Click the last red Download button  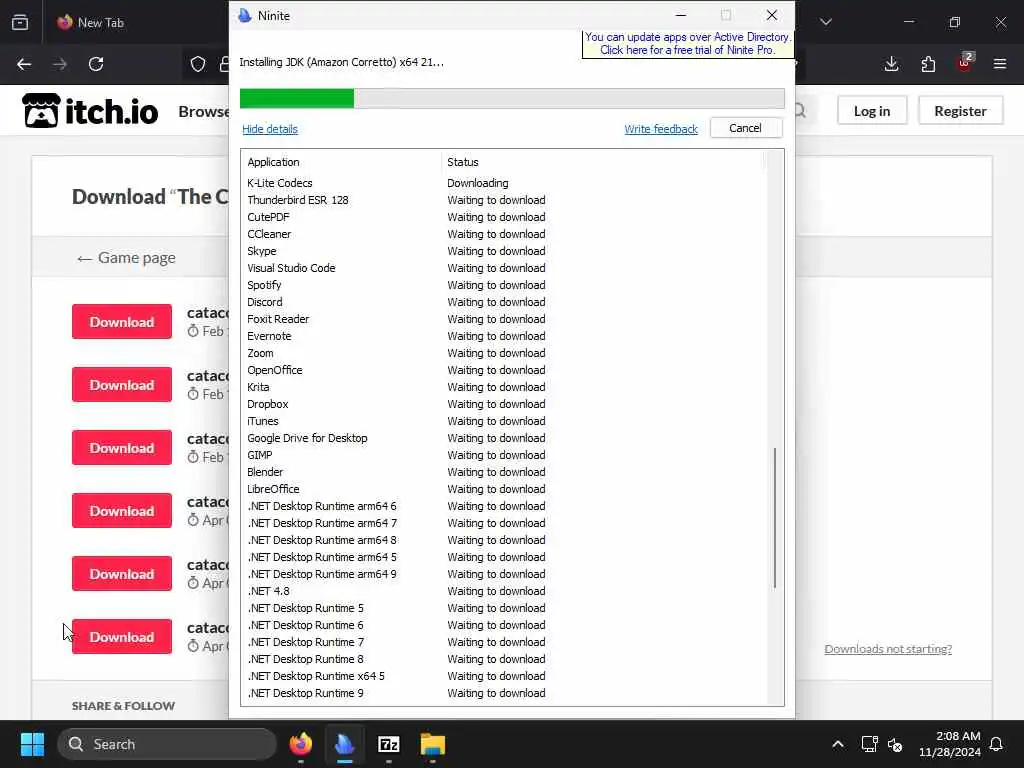pyautogui.click(x=122, y=637)
